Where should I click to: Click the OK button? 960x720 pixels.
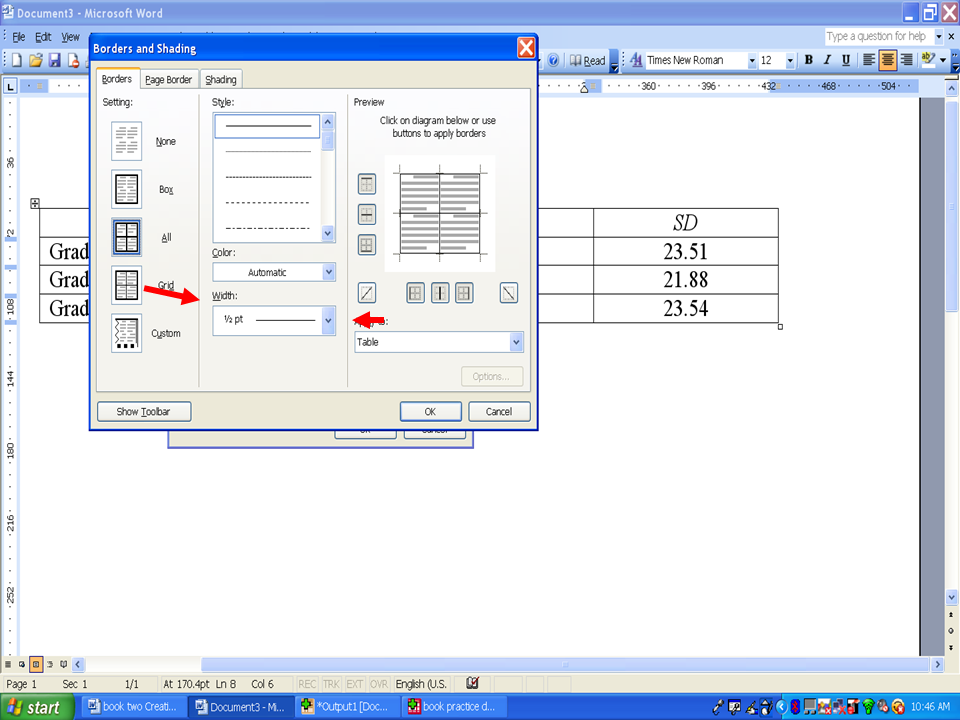coord(430,411)
